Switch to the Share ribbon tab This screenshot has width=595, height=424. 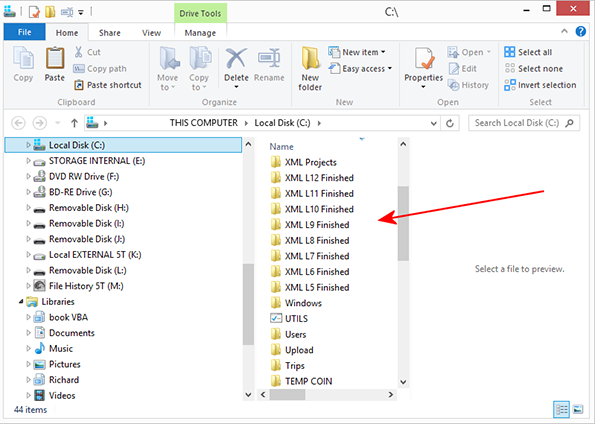point(110,33)
